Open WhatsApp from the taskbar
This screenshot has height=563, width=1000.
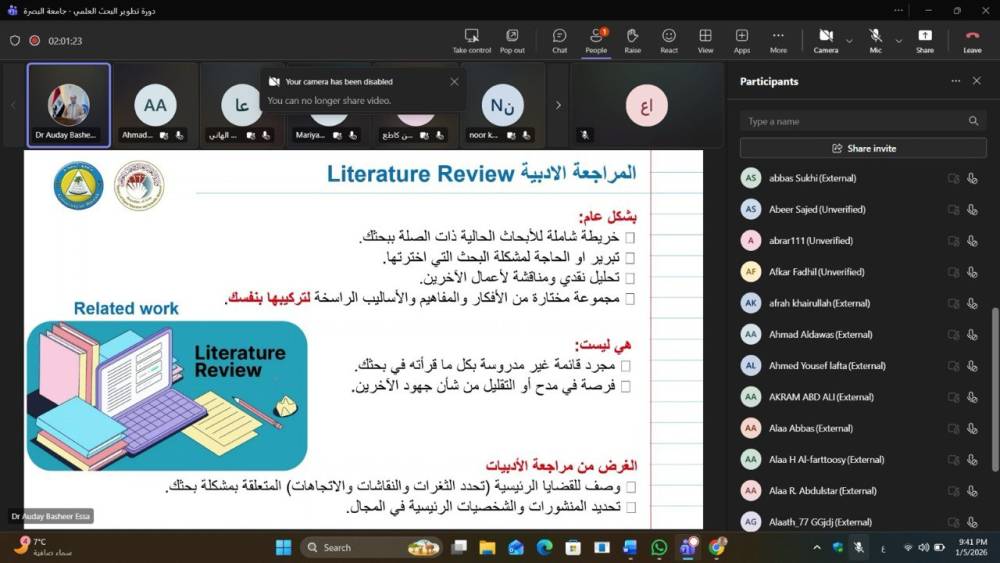659,547
